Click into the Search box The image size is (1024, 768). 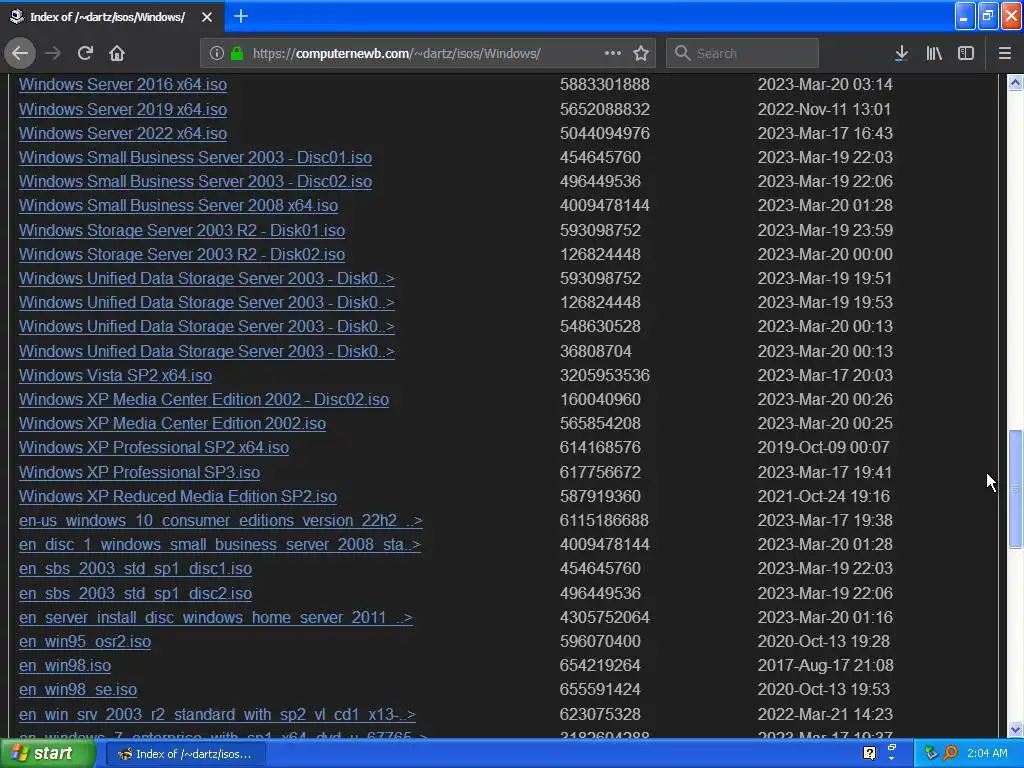[743, 53]
